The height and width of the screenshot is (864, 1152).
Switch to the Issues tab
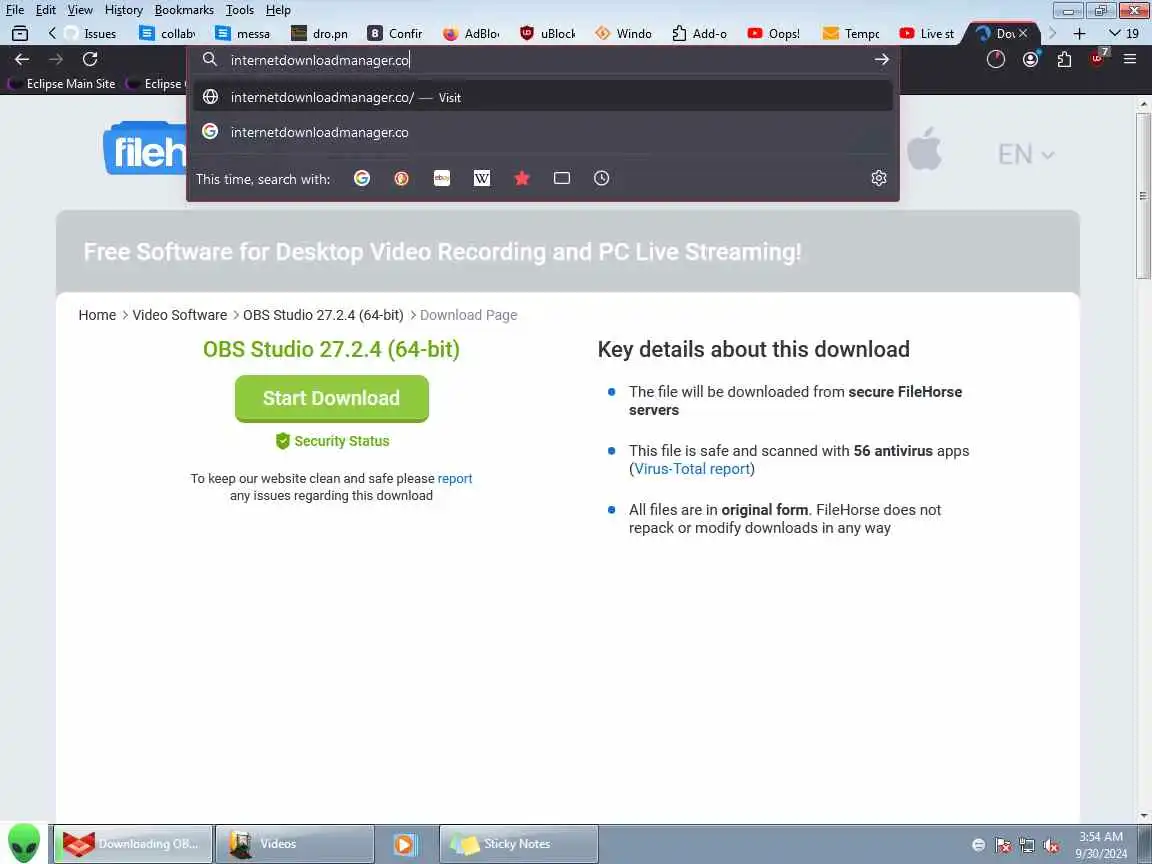tap(91, 33)
